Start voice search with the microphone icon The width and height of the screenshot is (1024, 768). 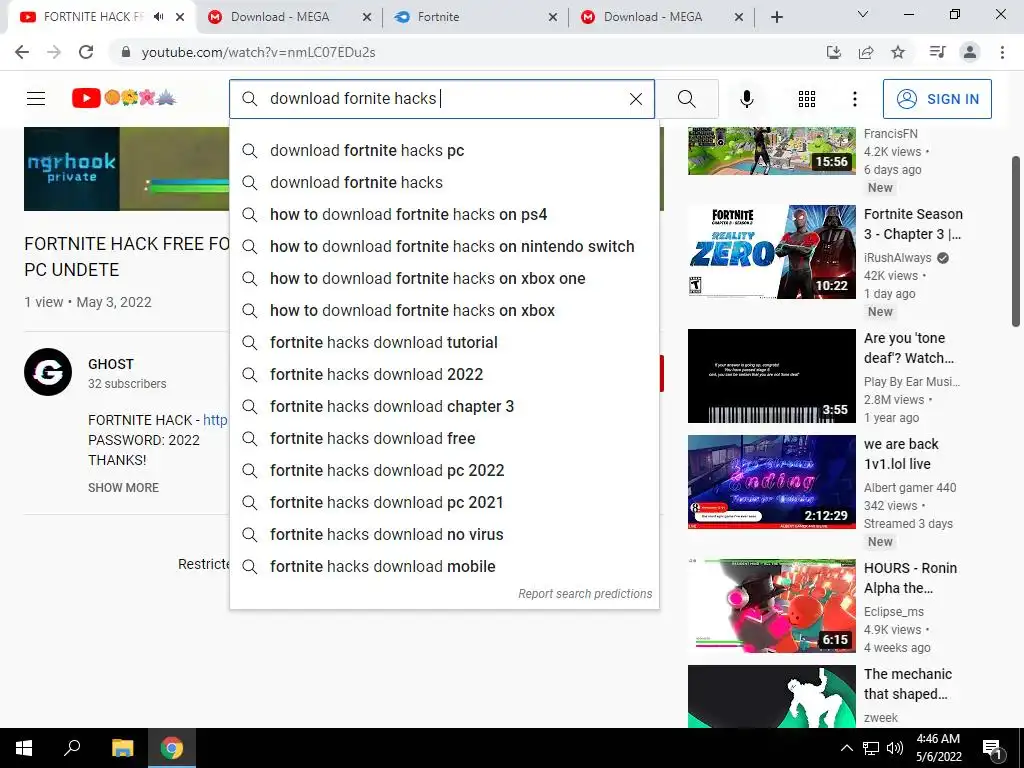click(x=746, y=99)
